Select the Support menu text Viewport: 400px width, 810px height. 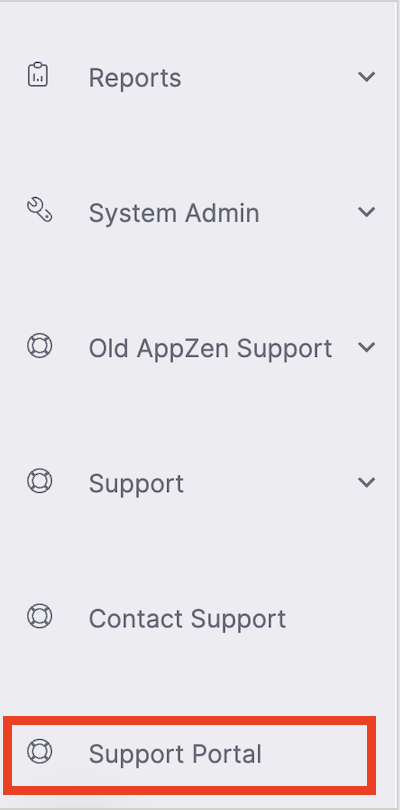click(x=136, y=485)
